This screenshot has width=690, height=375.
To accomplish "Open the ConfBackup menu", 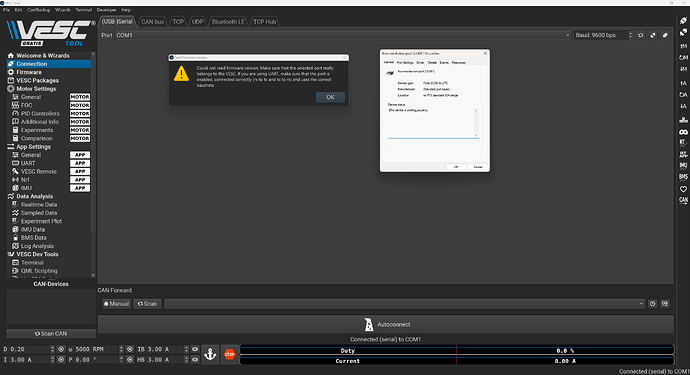I will tap(39, 10).
